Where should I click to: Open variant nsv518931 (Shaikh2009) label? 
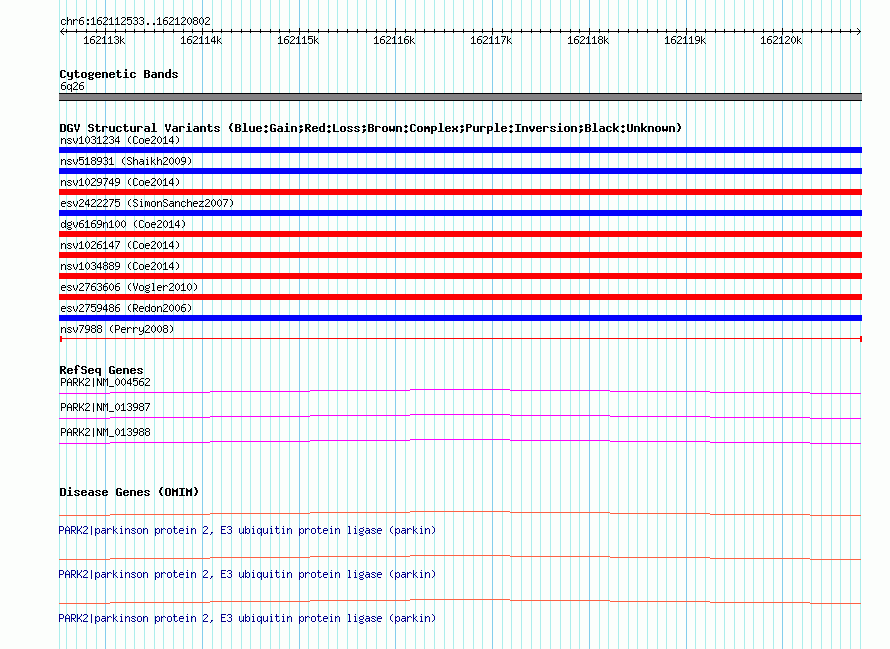coord(126,161)
